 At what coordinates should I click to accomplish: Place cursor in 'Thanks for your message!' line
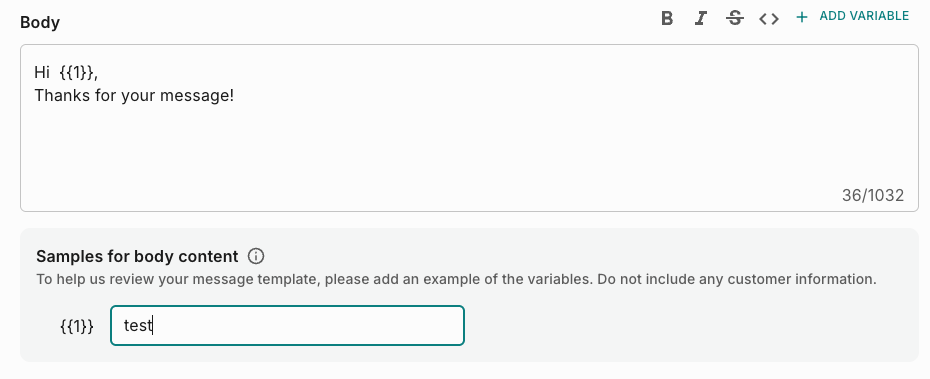[x=134, y=95]
